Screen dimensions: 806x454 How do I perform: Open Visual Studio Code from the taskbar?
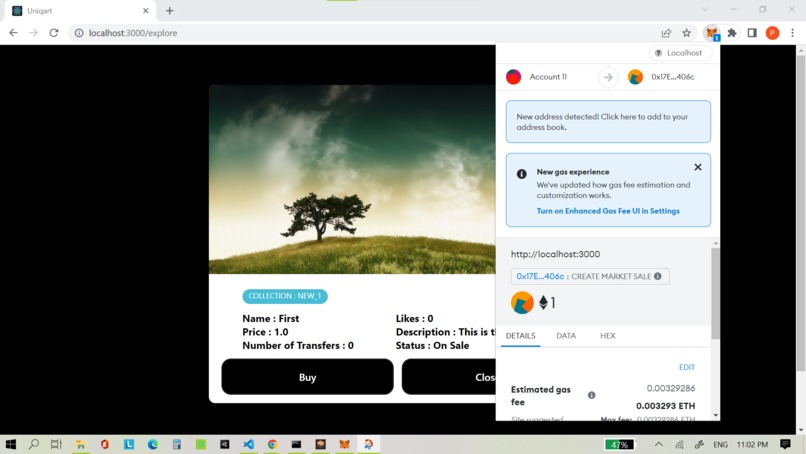pos(248,444)
